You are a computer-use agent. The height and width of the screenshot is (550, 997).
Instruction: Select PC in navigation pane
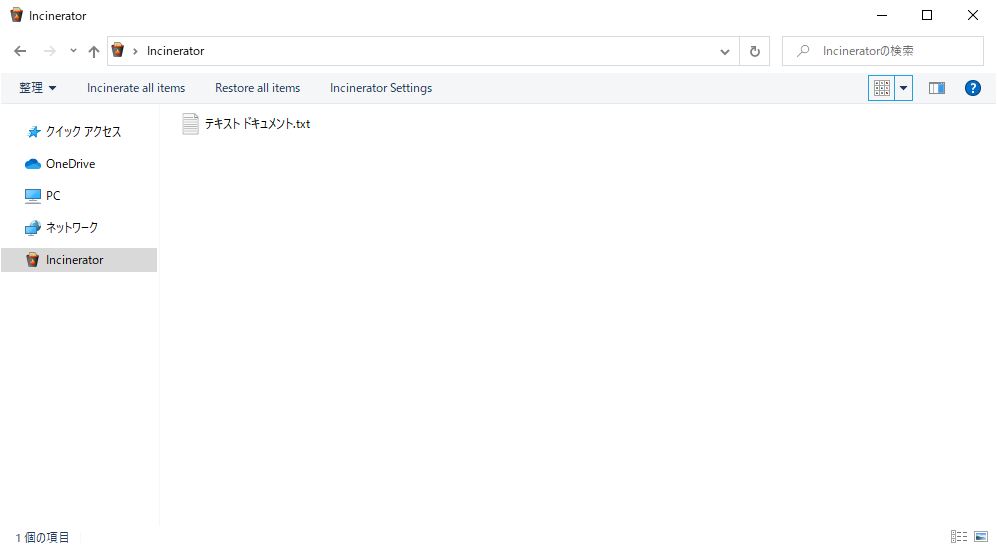click(x=53, y=196)
